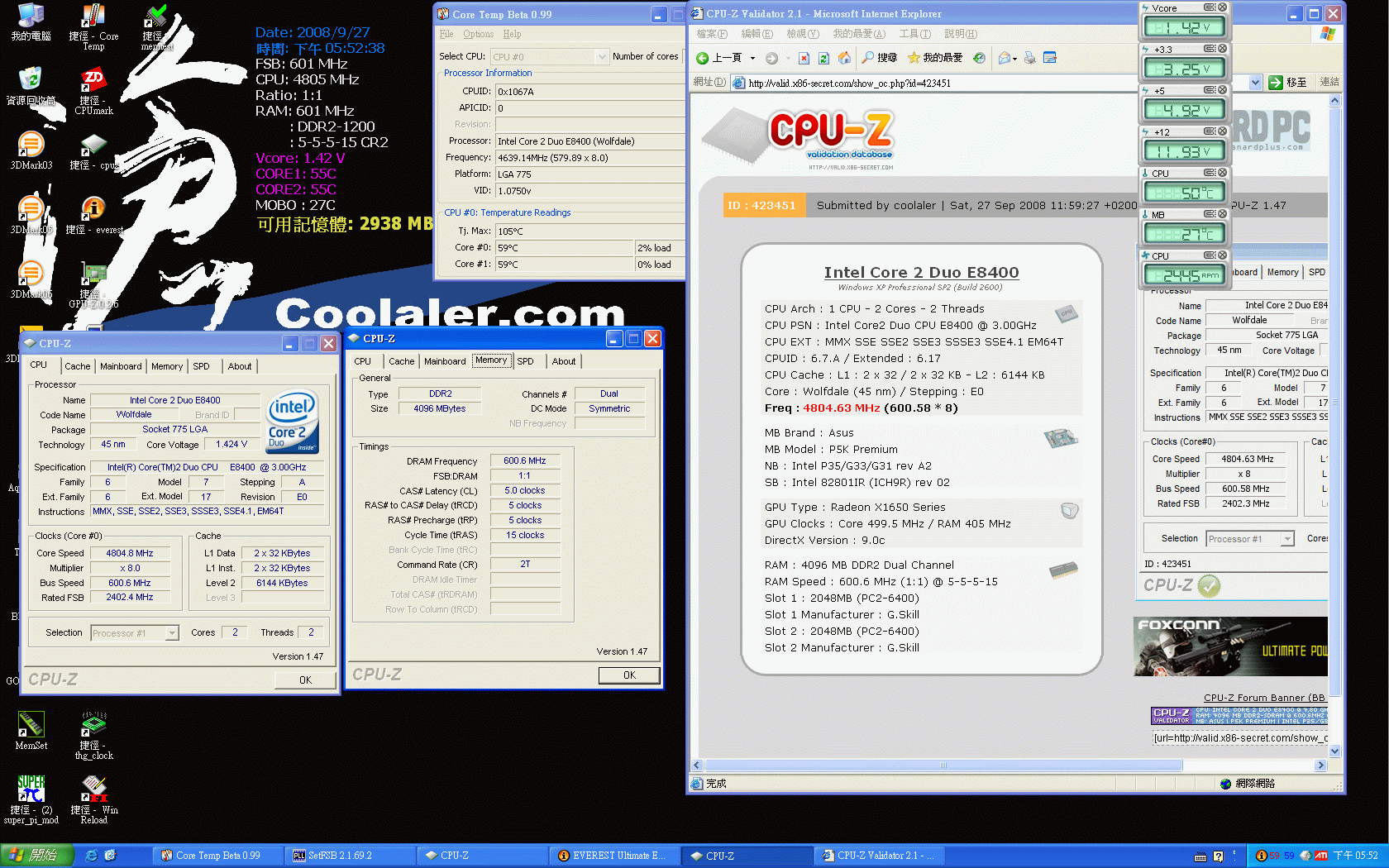Expand Processor #1 selection in left CPU-Z window
Image resolution: width=1389 pixels, height=868 pixels.
click(x=172, y=633)
